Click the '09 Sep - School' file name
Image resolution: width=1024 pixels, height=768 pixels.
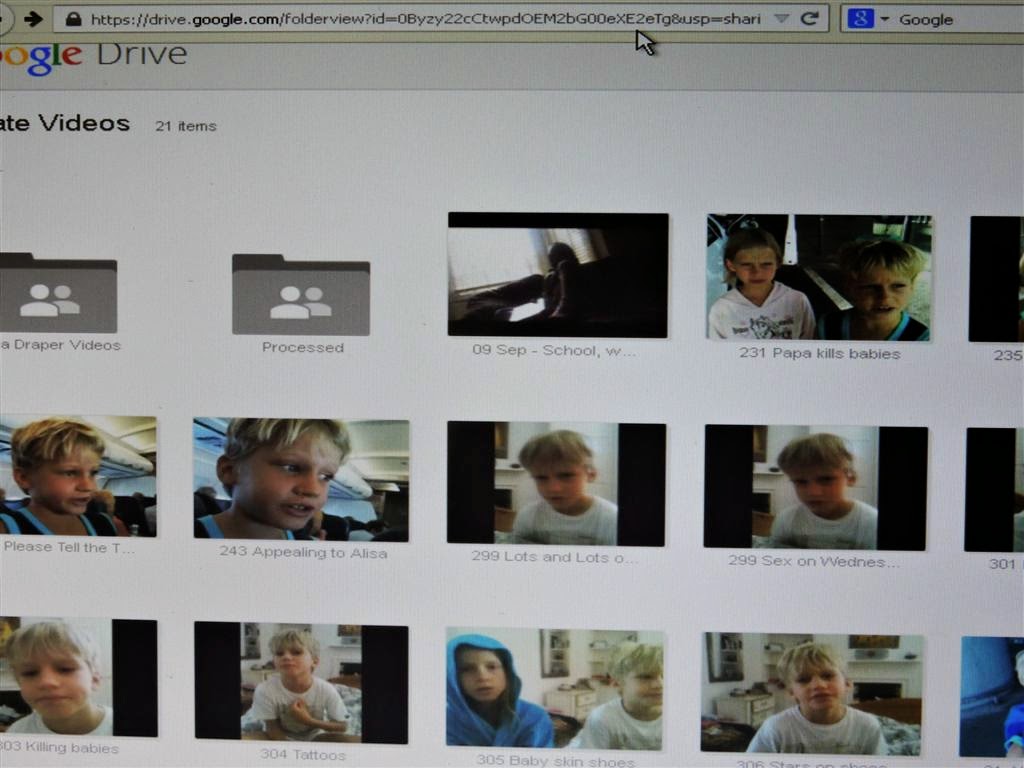point(553,350)
